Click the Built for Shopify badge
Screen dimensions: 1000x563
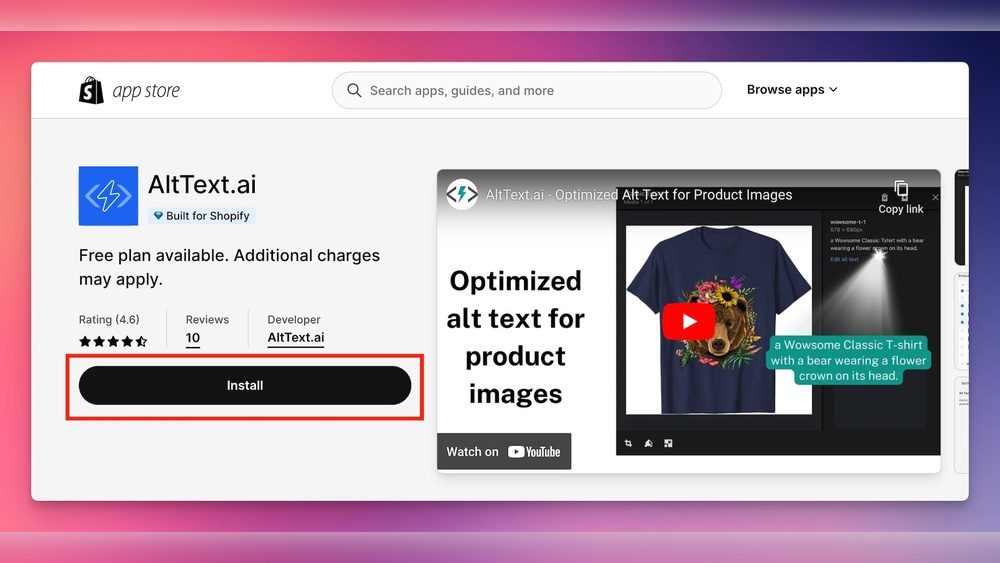click(202, 216)
